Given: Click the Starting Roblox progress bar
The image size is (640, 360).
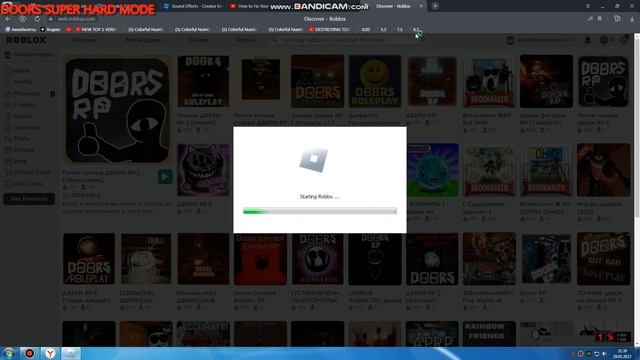Looking at the screenshot, I should pos(320,211).
